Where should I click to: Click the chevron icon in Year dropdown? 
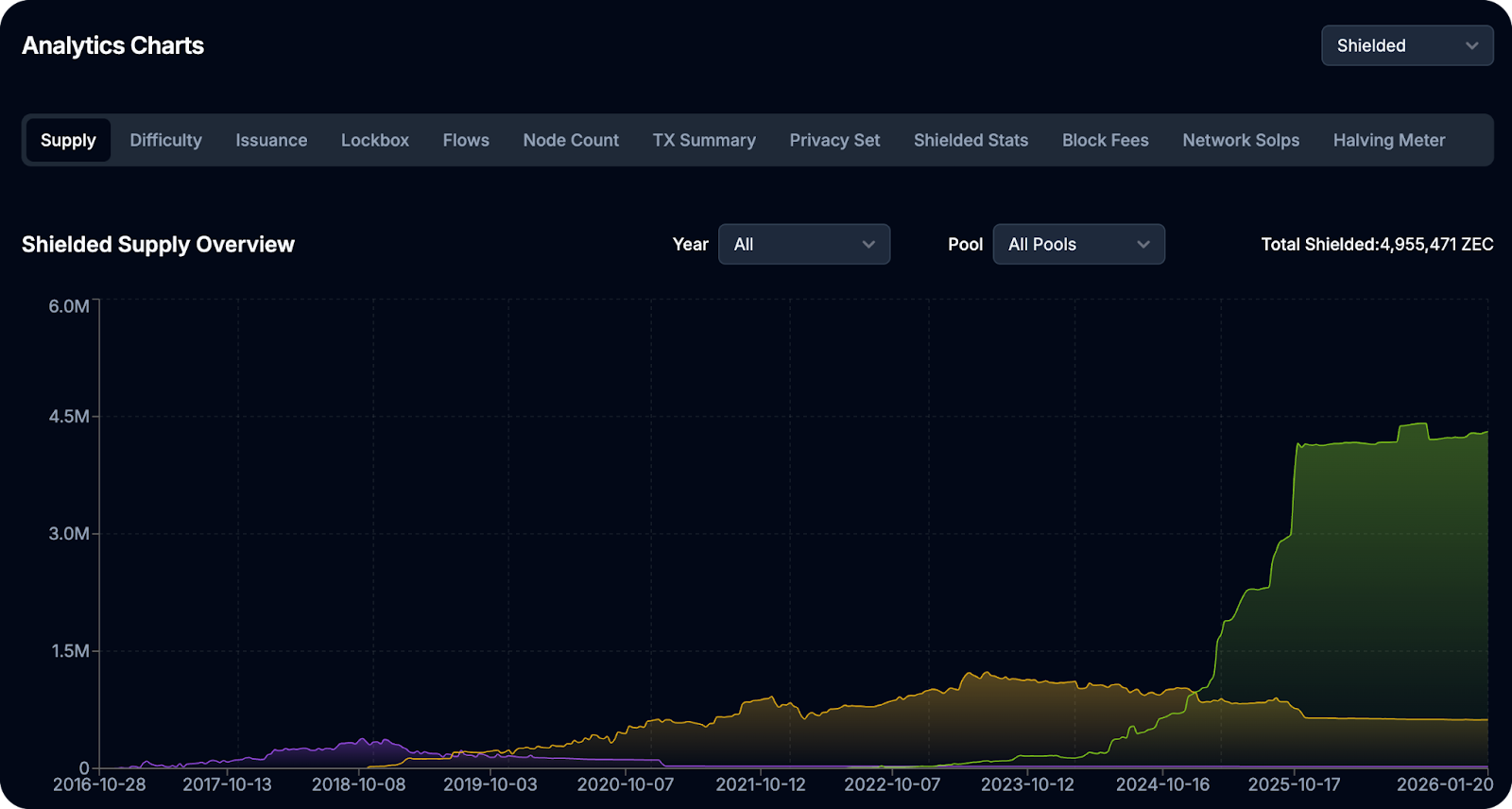[868, 245]
